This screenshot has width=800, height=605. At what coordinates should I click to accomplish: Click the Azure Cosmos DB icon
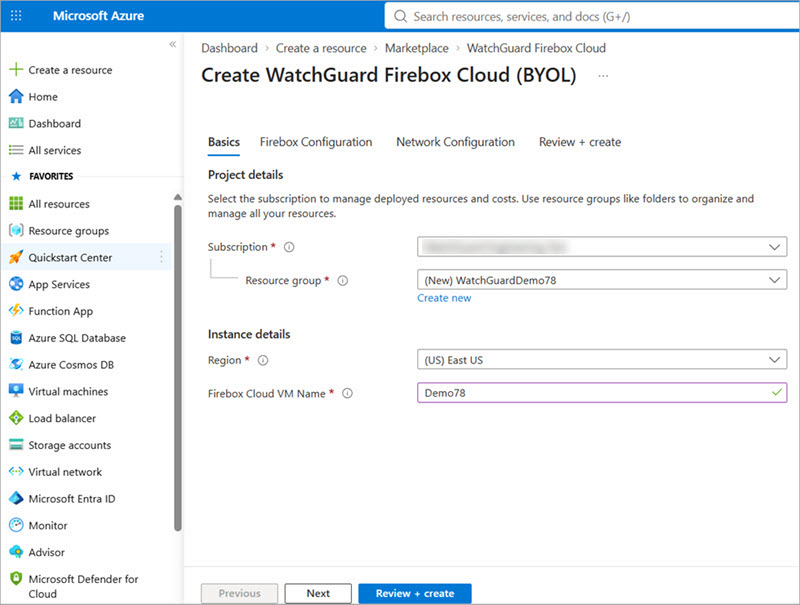[16, 364]
